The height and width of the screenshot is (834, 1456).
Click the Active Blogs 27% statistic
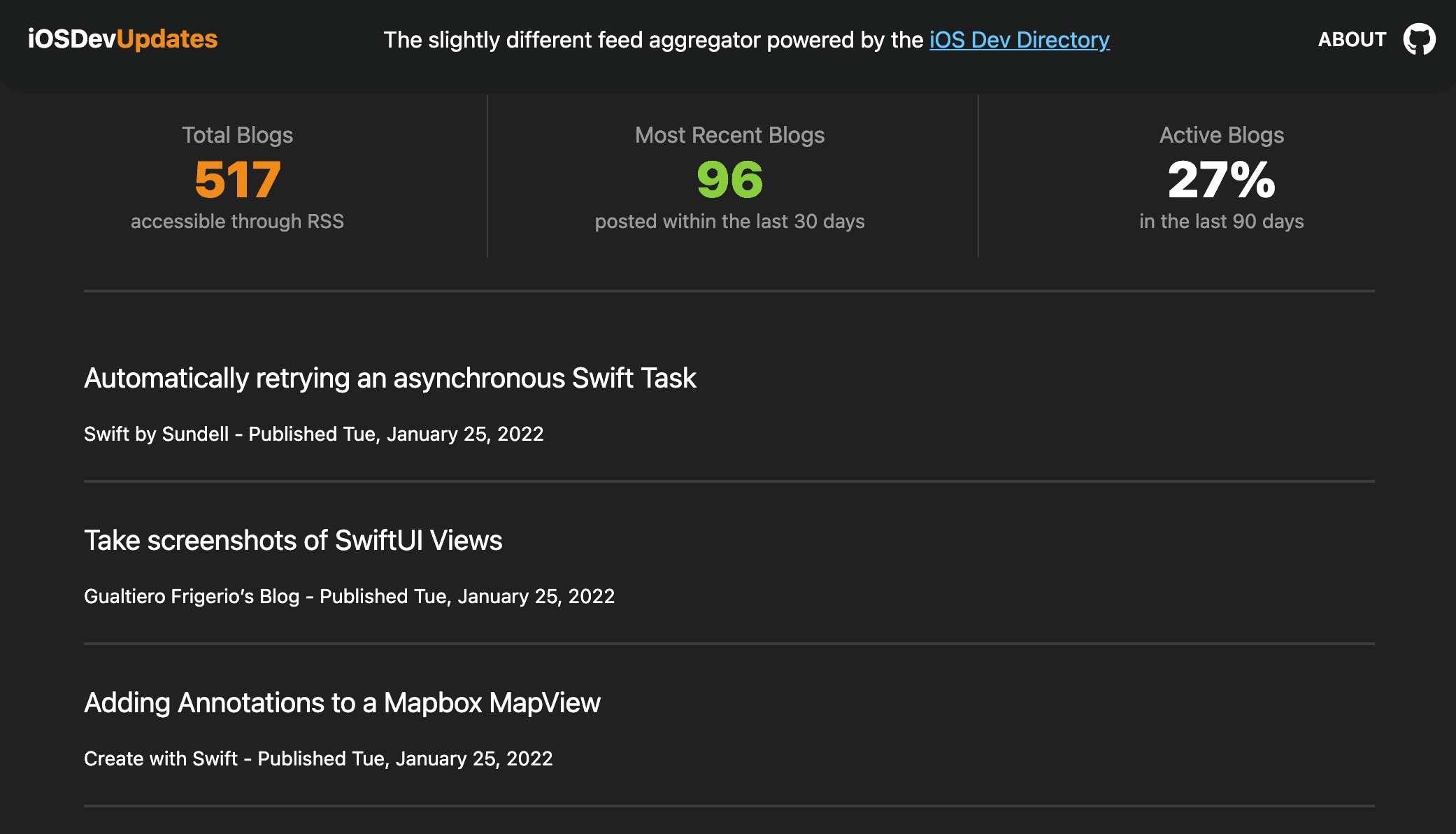coord(1222,181)
